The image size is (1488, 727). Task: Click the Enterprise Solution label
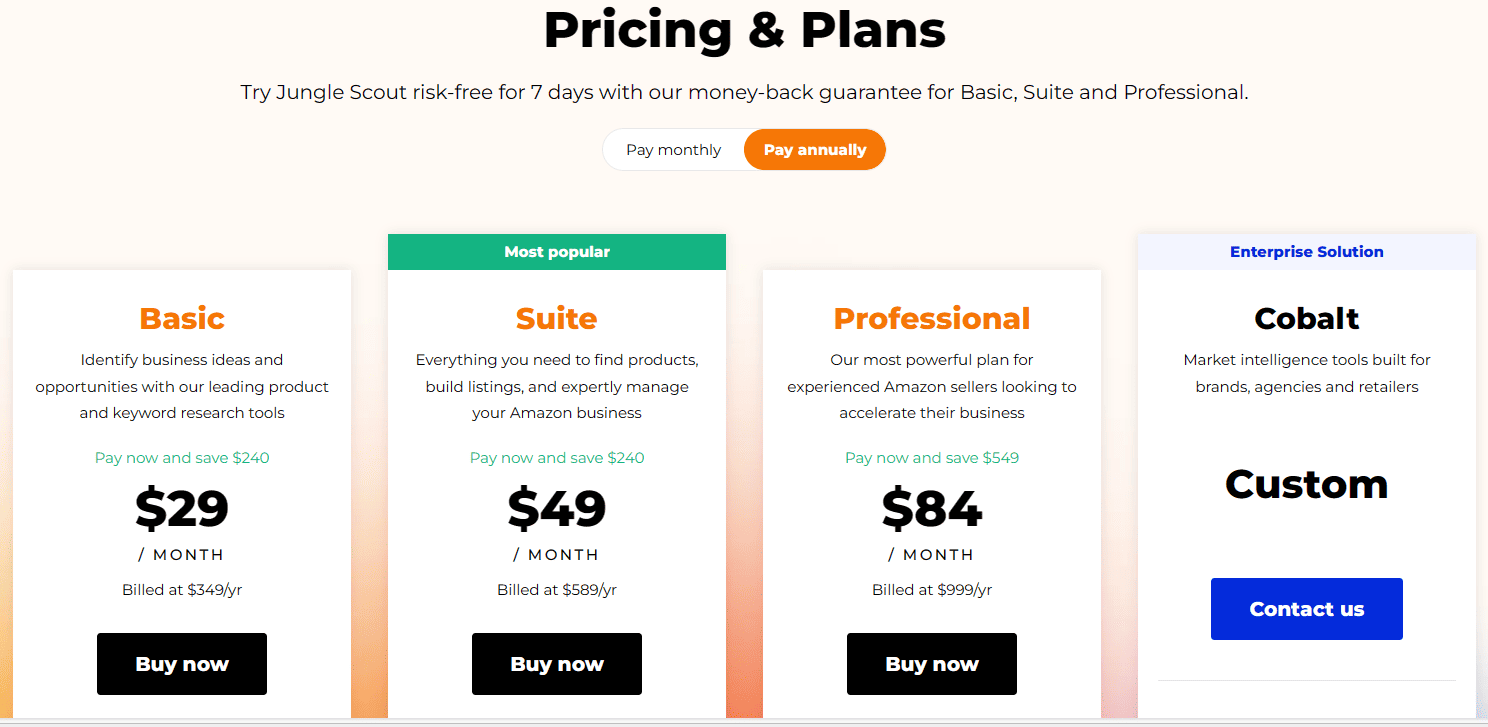coord(1306,252)
